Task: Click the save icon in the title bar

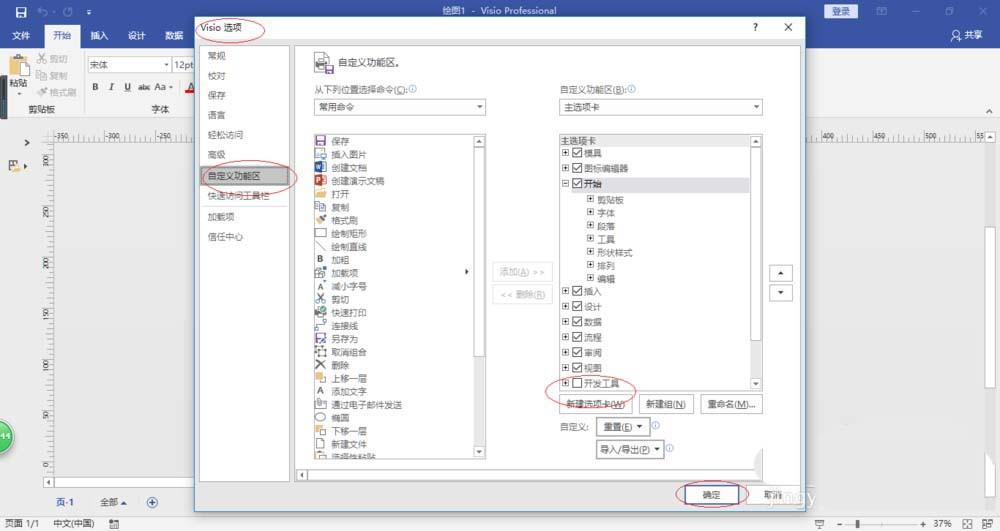Action: 21,11
